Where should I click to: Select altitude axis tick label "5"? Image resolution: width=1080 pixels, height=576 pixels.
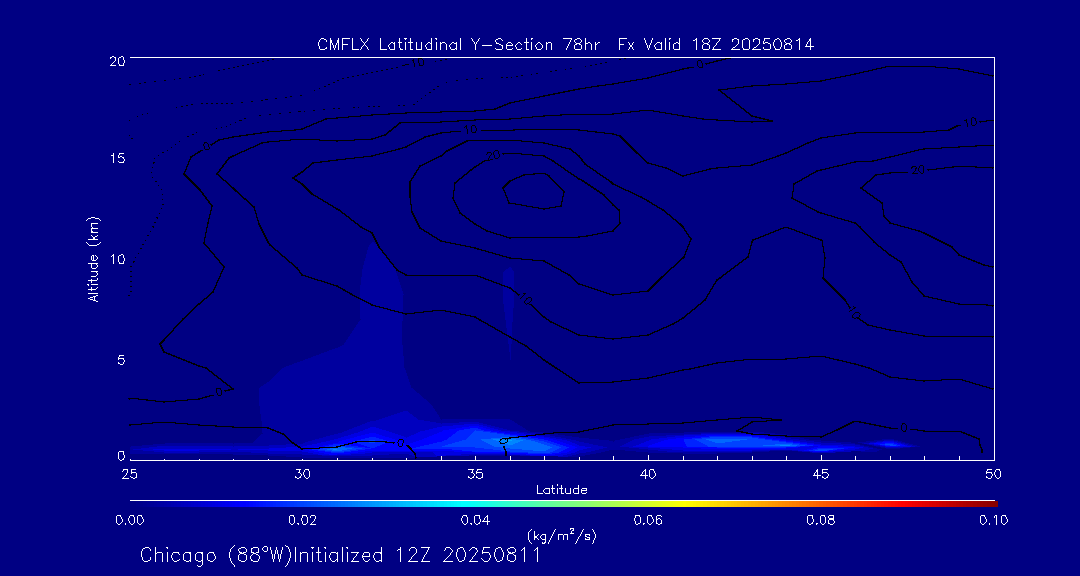pos(121,359)
